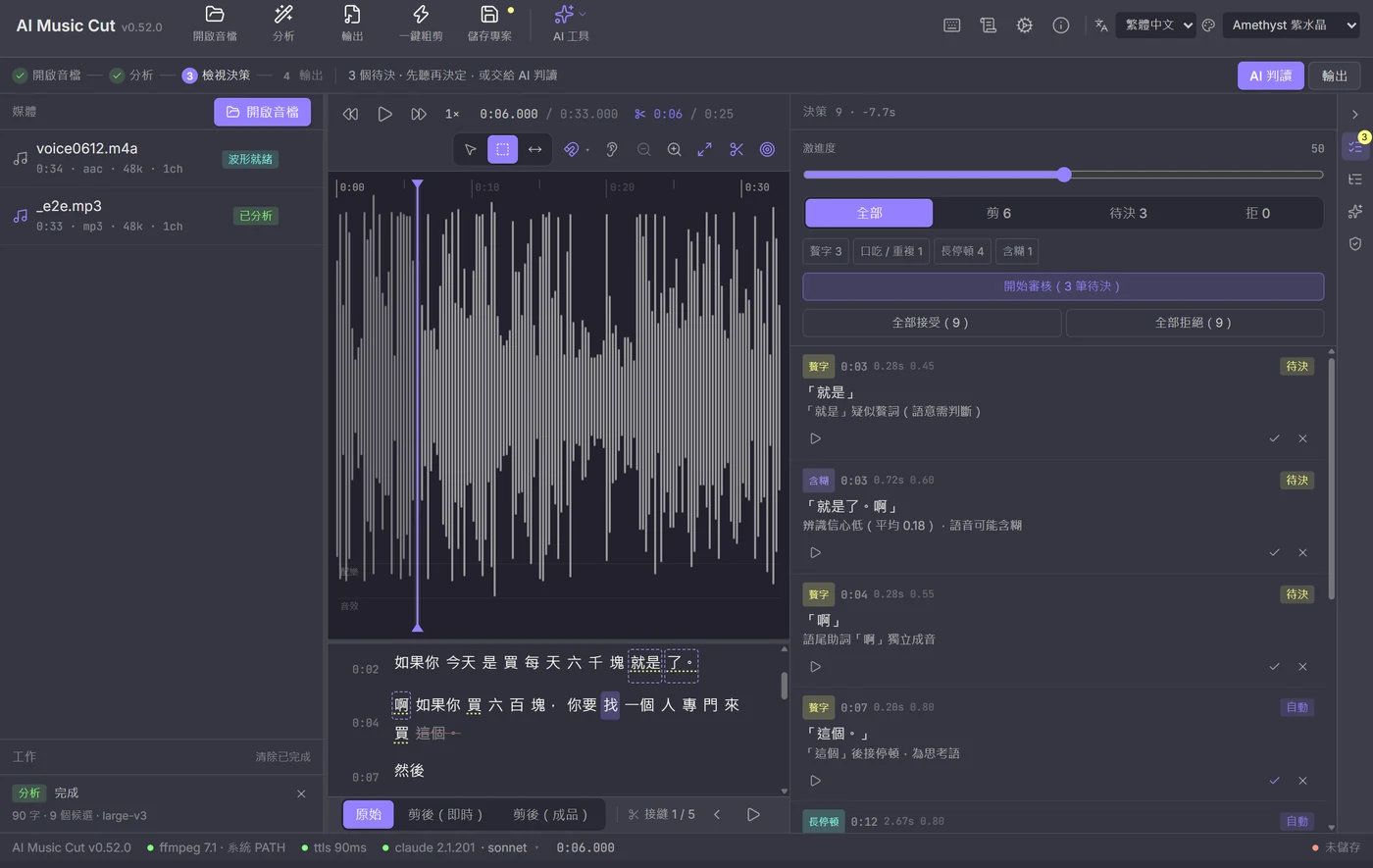Screen dimensions: 1373x868
Task: Select the marquee selection tool
Action: (x=502, y=149)
